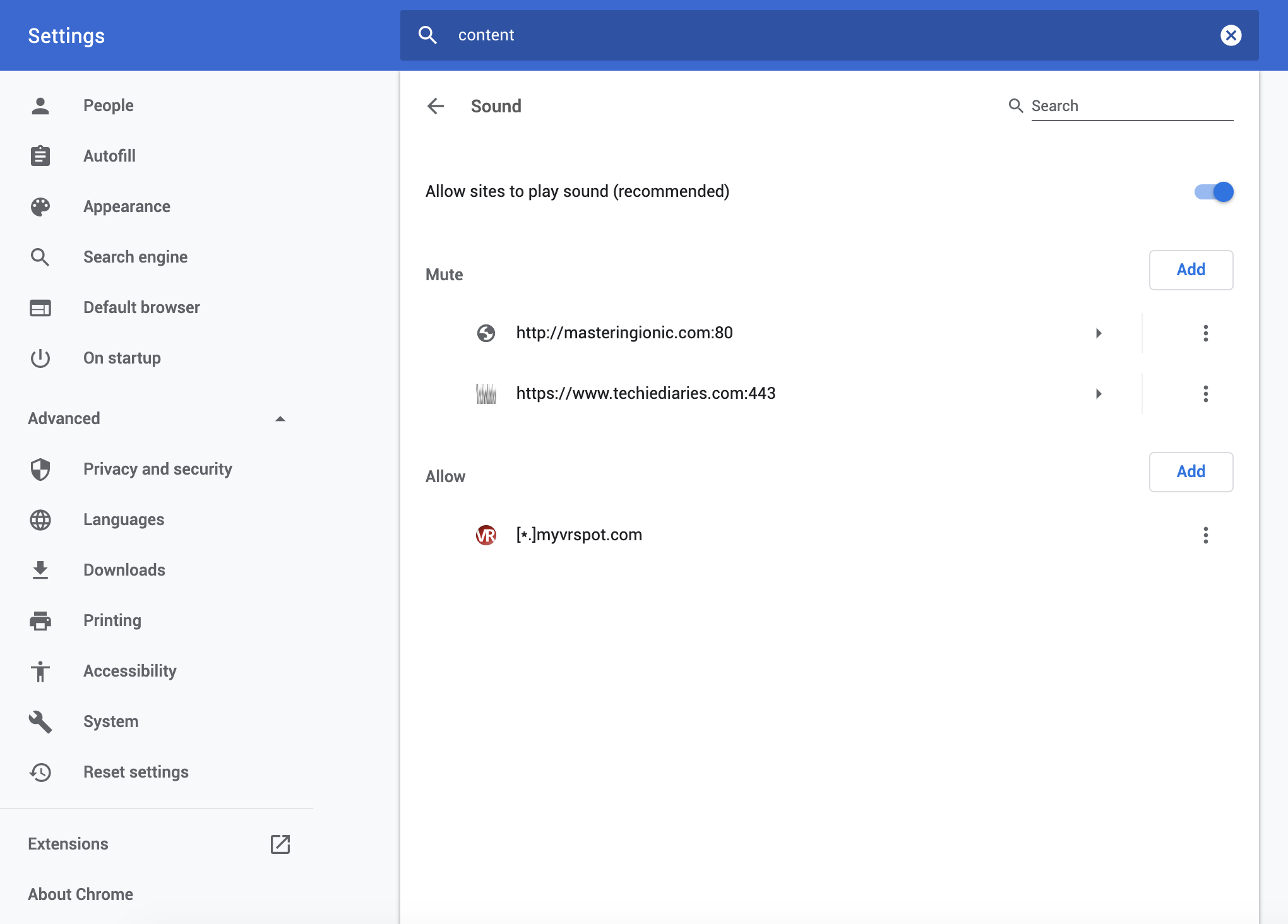This screenshot has width=1288, height=924.
Task: Click the Sound page Search input
Action: 1132,106
